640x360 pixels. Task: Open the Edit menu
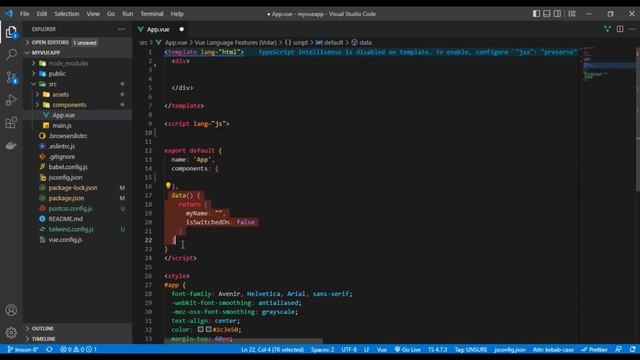pos(42,13)
